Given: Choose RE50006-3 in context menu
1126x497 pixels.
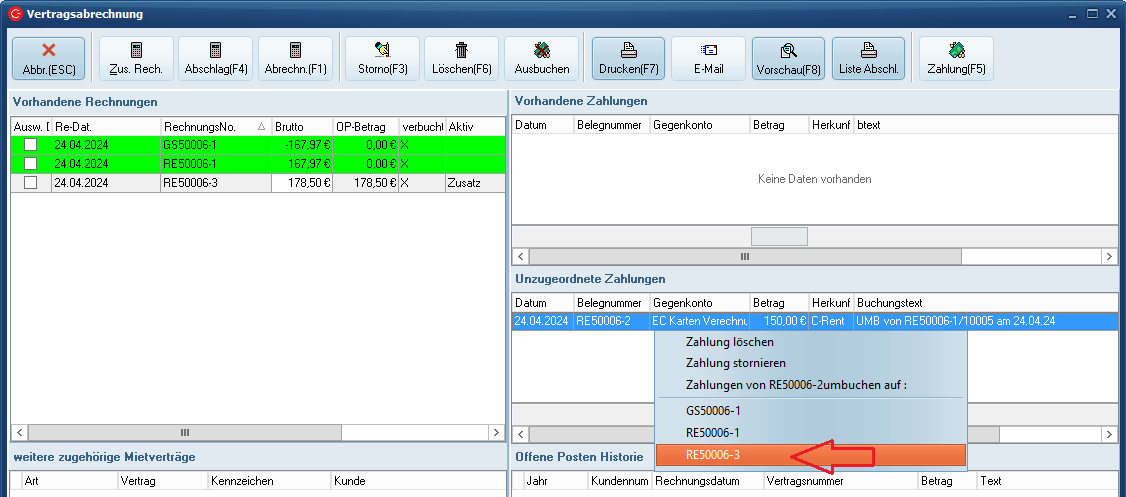Looking at the screenshot, I should (x=713, y=455).
